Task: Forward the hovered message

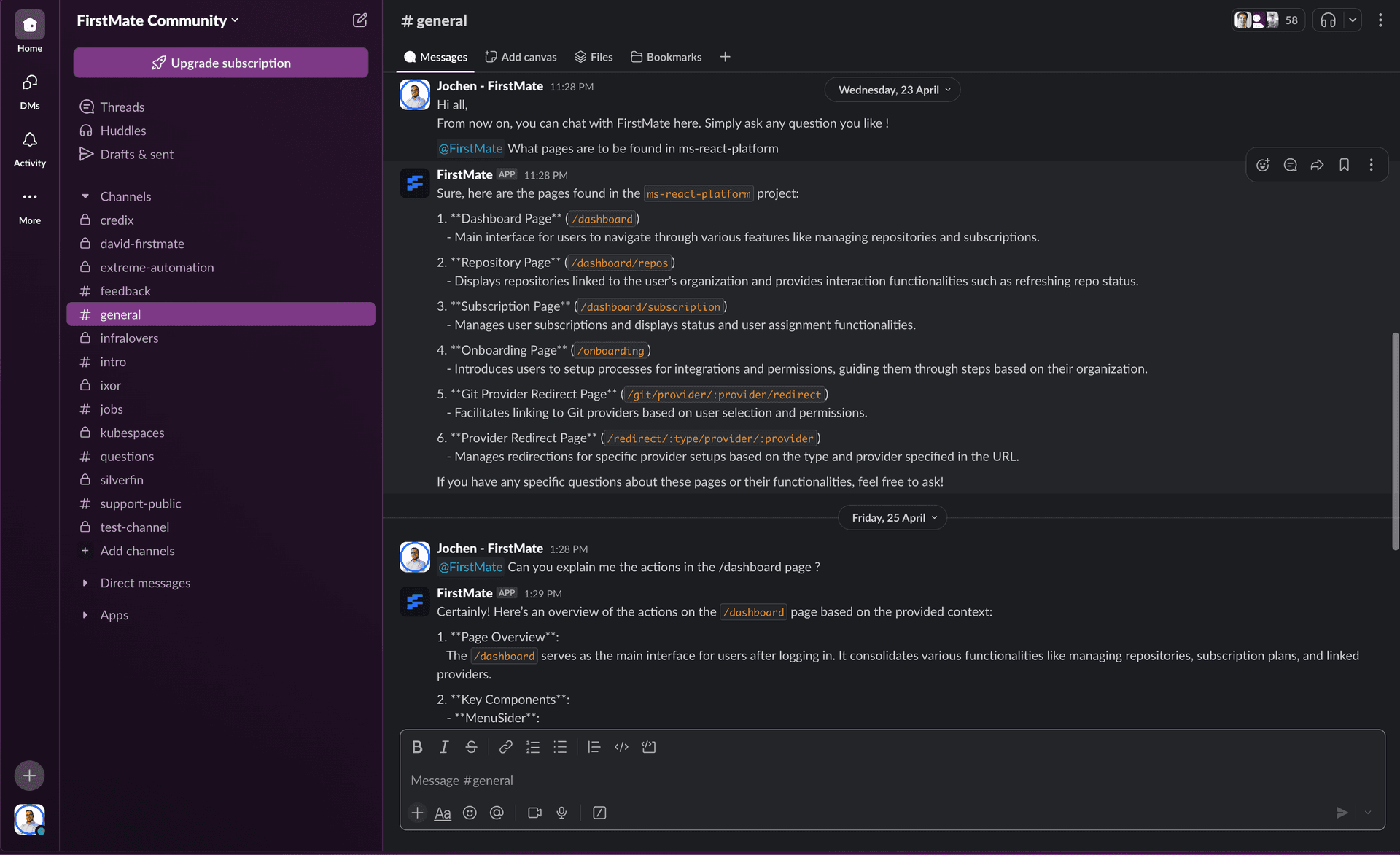Action: (1317, 165)
